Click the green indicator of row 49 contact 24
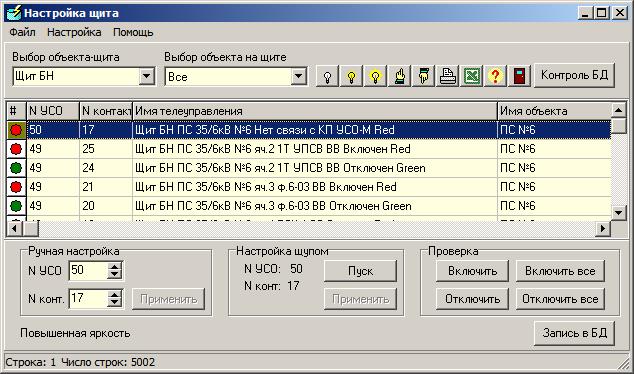634x374 pixels. [x=16, y=168]
